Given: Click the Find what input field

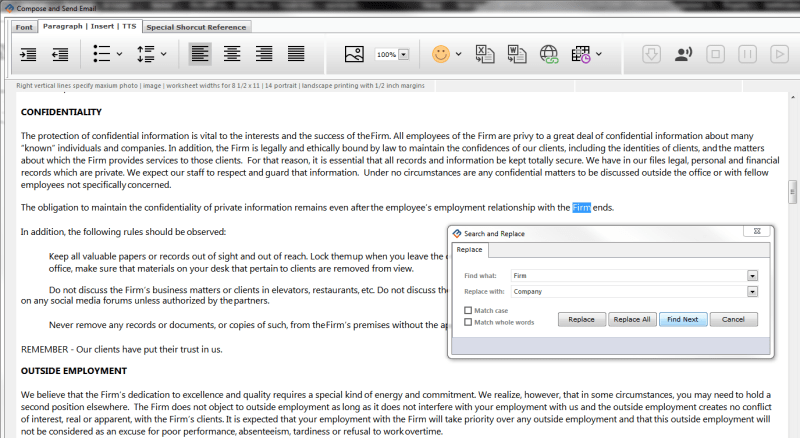Looking at the screenshot, I should 629,276.
